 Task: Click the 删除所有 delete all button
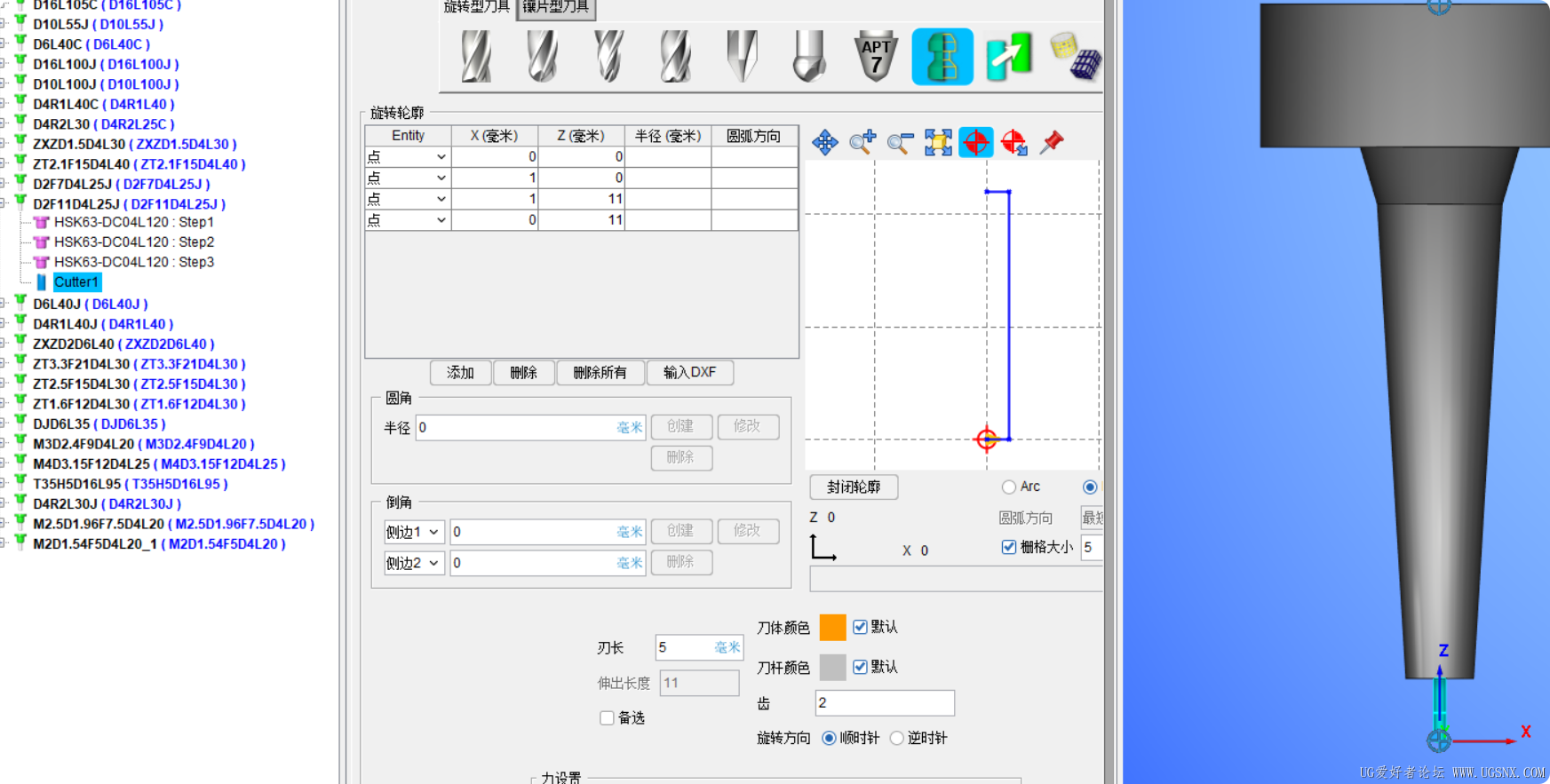click(x=600, y=373)
